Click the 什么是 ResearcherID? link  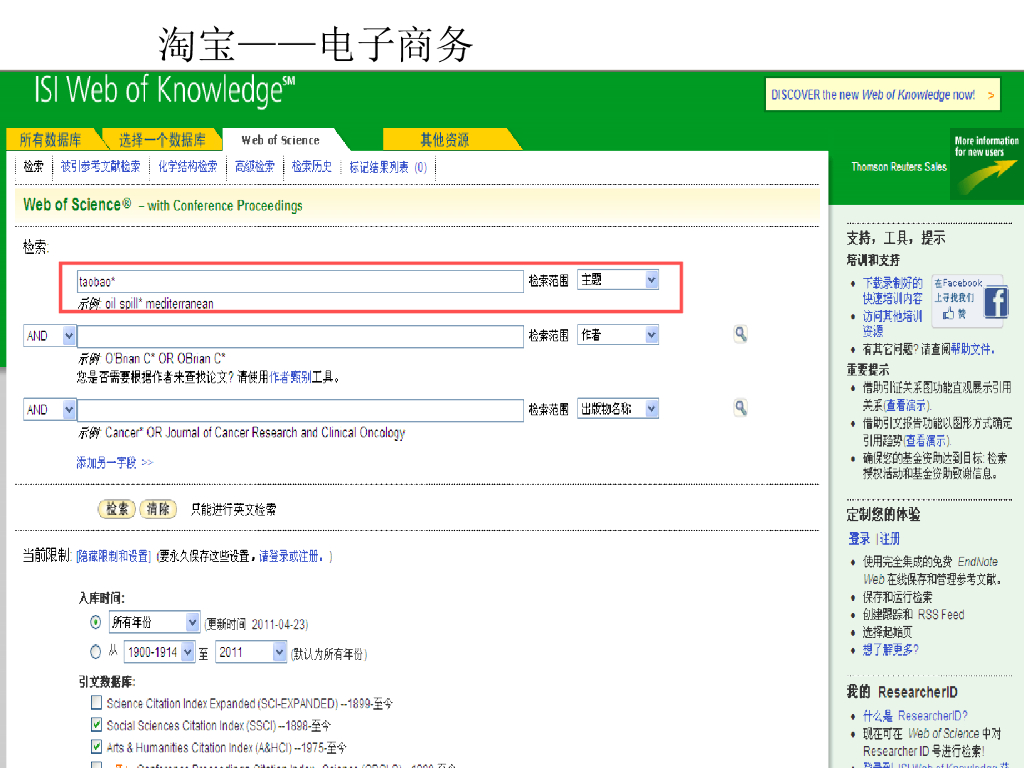click(x=915, y=716)
